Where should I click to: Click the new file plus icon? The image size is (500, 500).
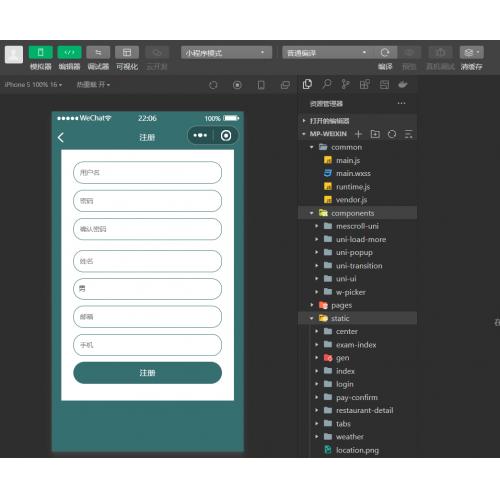(358, 134)
